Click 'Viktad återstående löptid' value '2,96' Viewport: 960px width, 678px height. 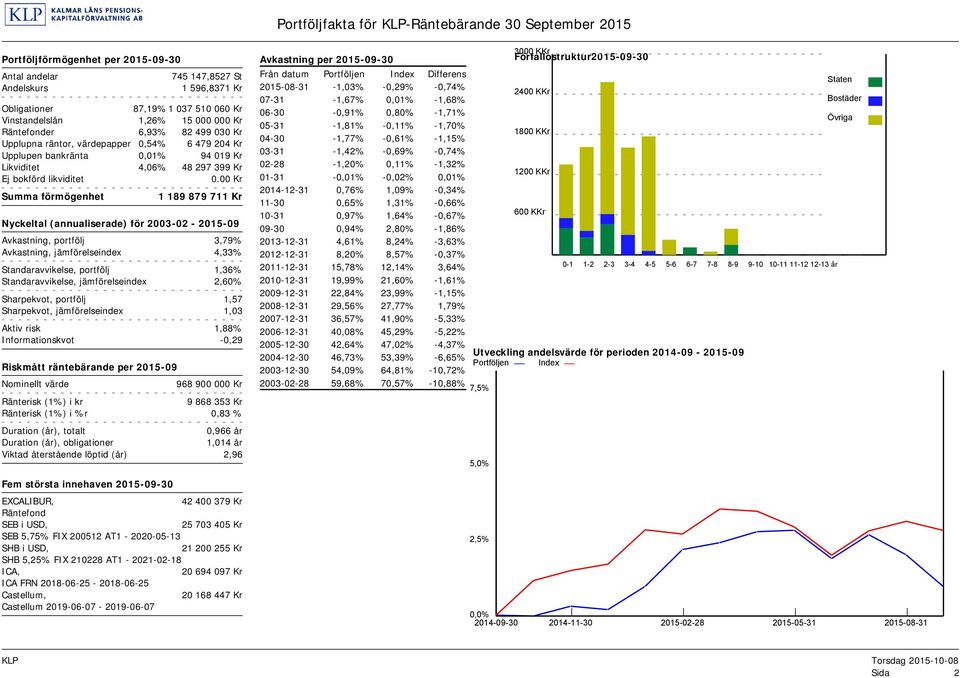coord(233,454)
